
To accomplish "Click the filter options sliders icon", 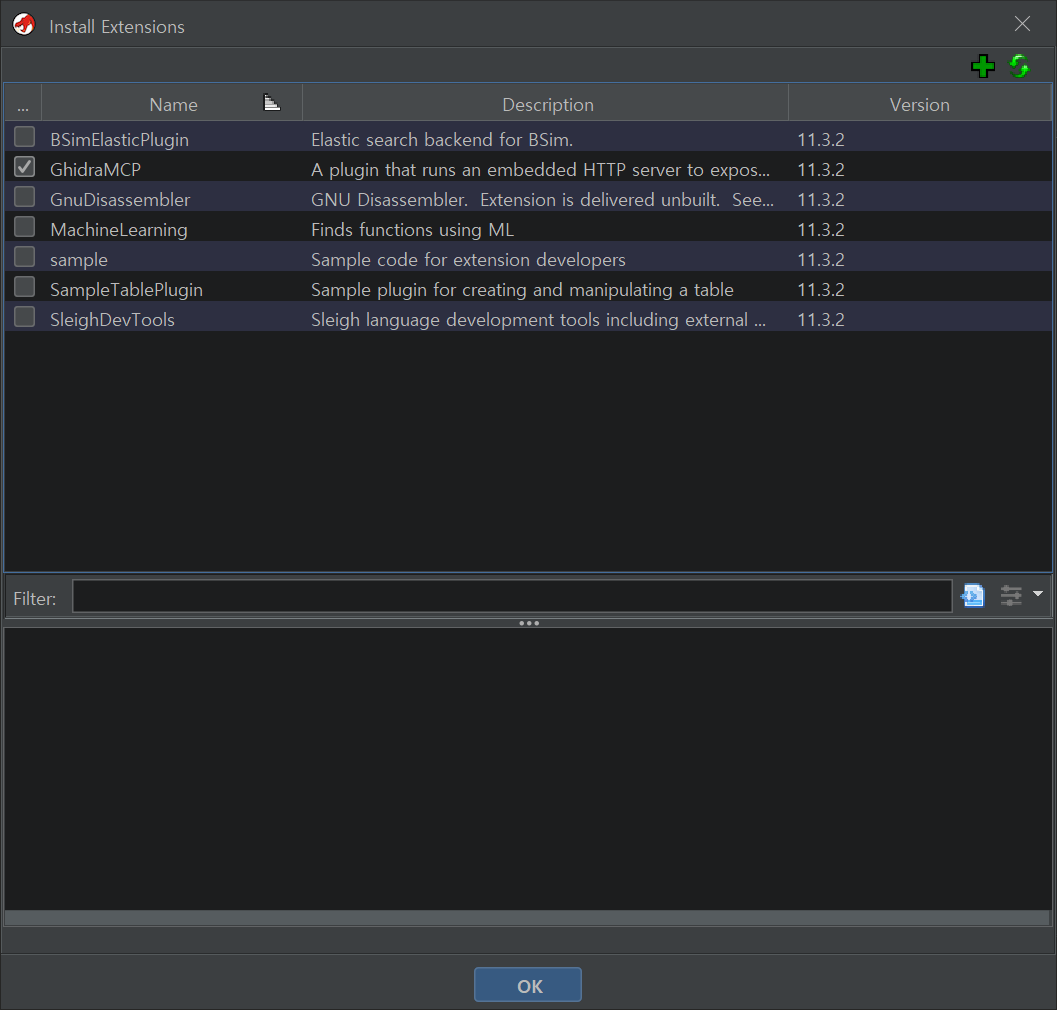I will [x=1010, y=595].
